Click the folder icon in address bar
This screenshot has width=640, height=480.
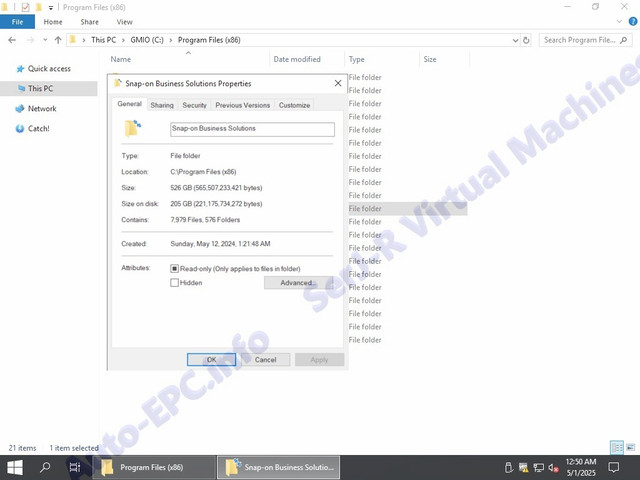[73, 40]
